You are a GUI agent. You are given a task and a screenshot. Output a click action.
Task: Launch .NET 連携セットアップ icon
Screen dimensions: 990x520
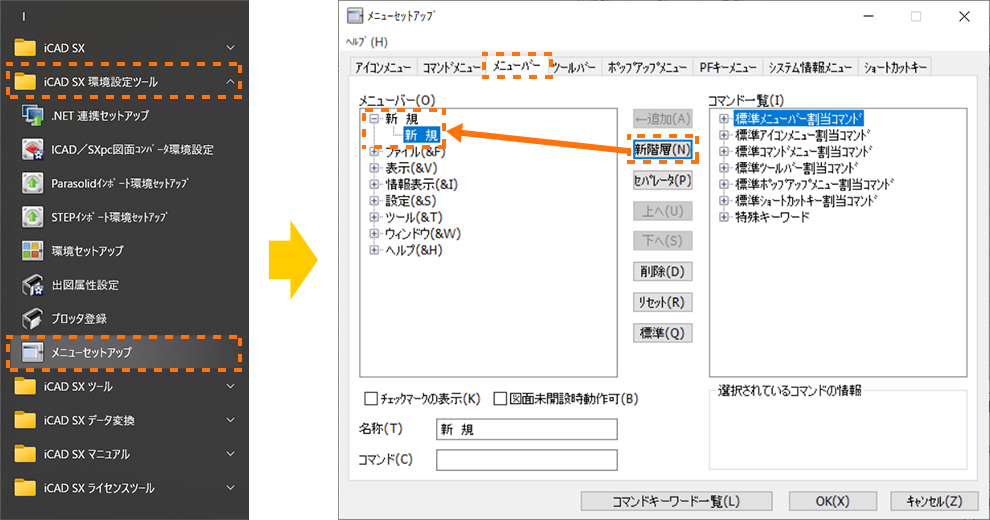pyautogui.click(x=32, y=115)
